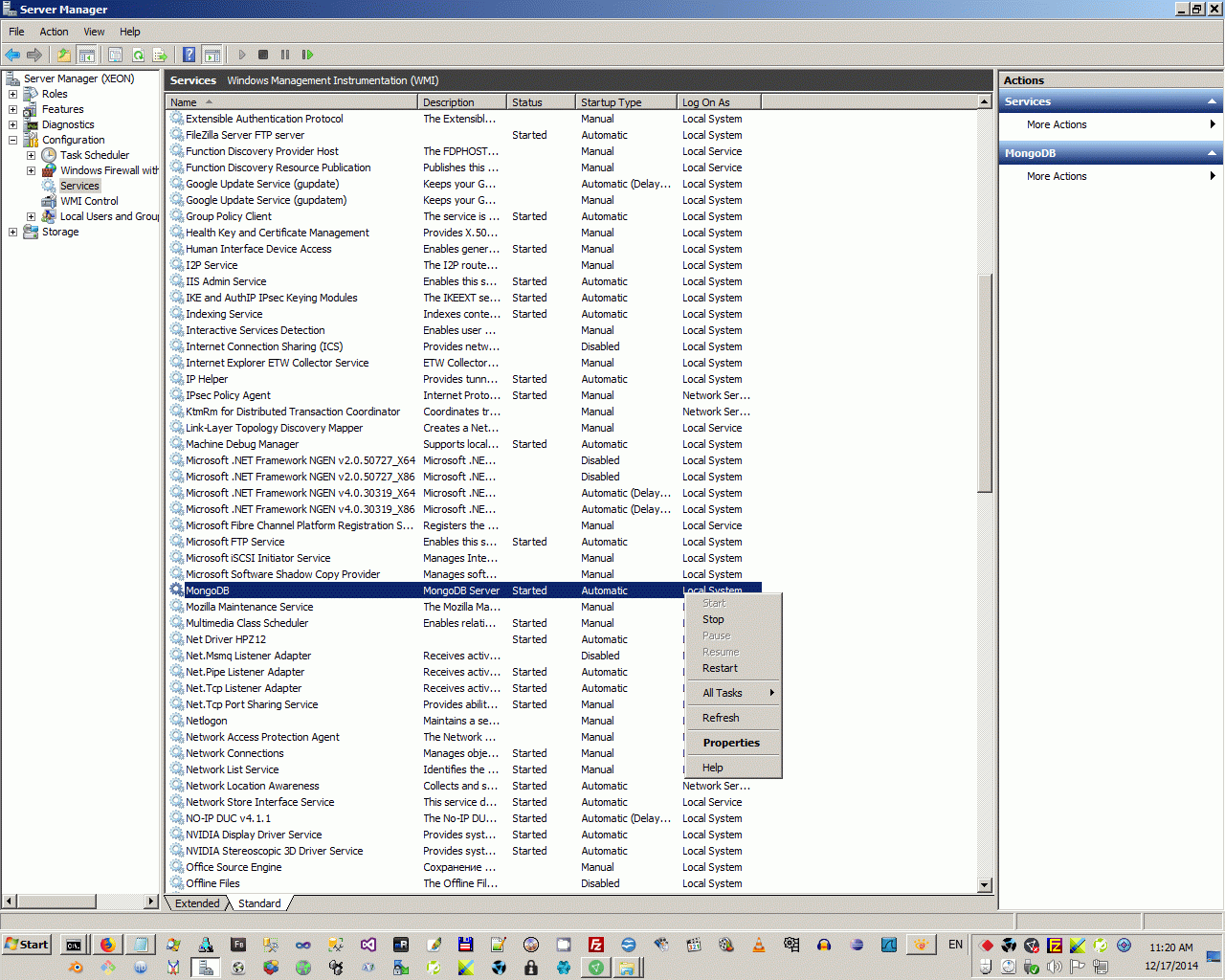Open the Command Prompt taskbar icon
The width and height of the screenshot is (1225, 980).
74,945
